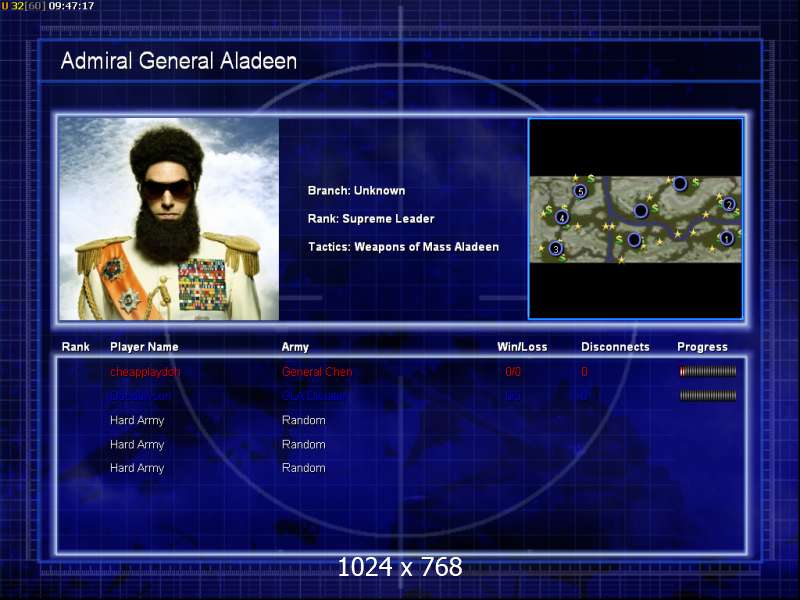
Task: Click the Rank column header
Action: point(76,347)
